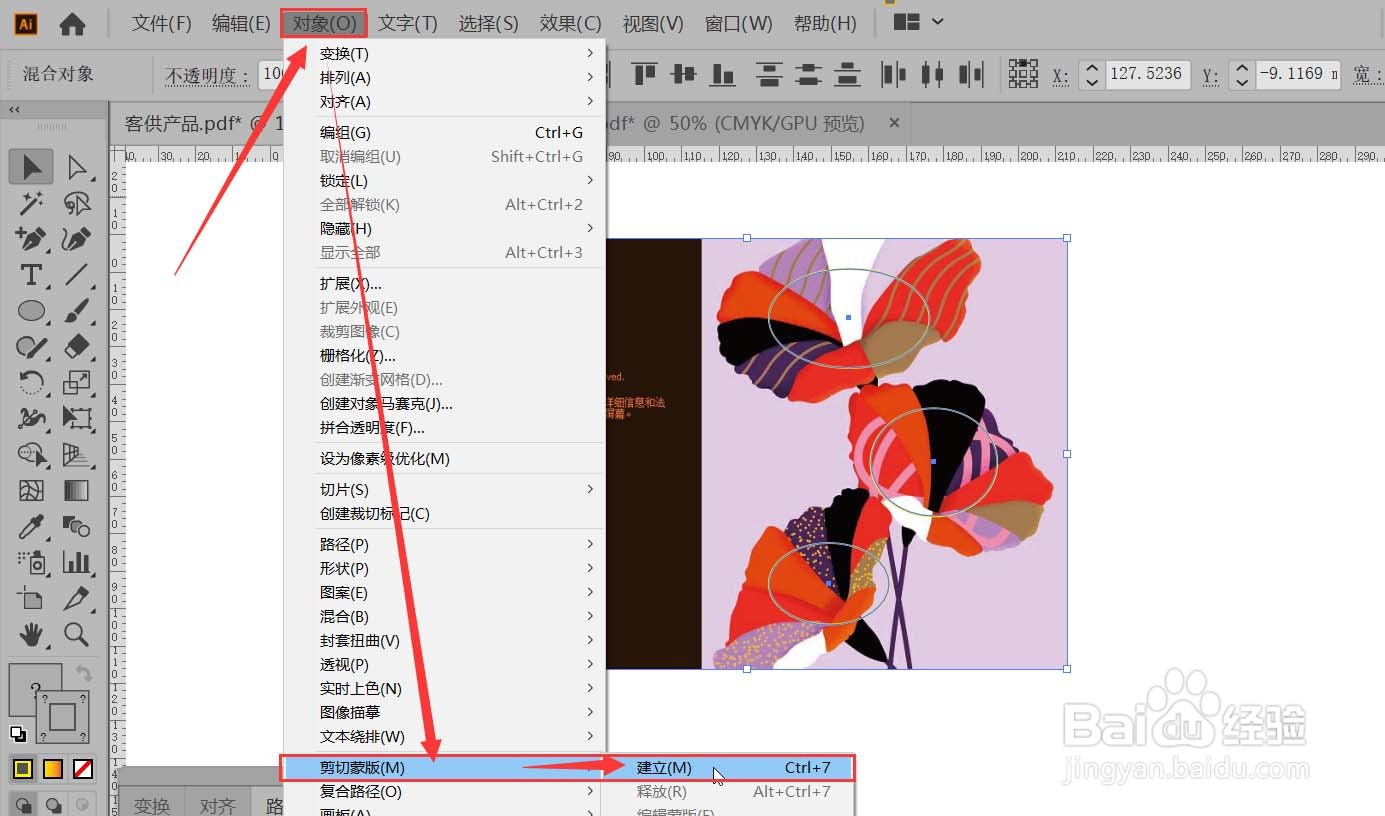
Task: Select the Eyedropper tool
Action: pos(31,526)
